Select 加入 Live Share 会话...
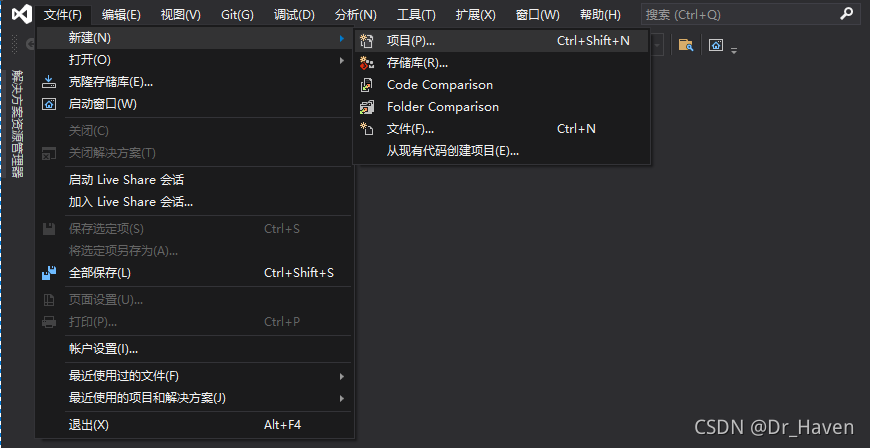 (194, 202)
